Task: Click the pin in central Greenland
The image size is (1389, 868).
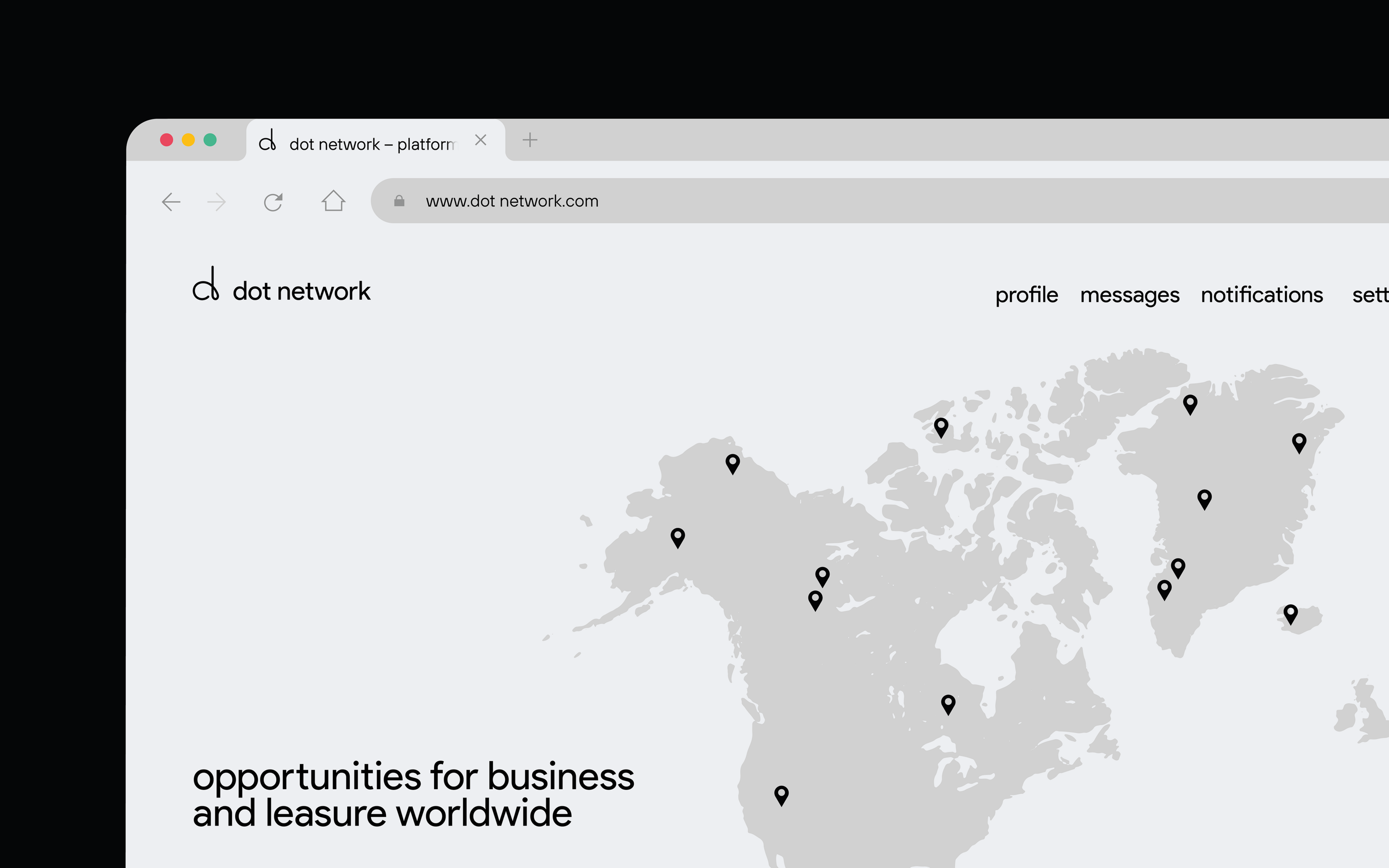Action: pos(1204,498)
